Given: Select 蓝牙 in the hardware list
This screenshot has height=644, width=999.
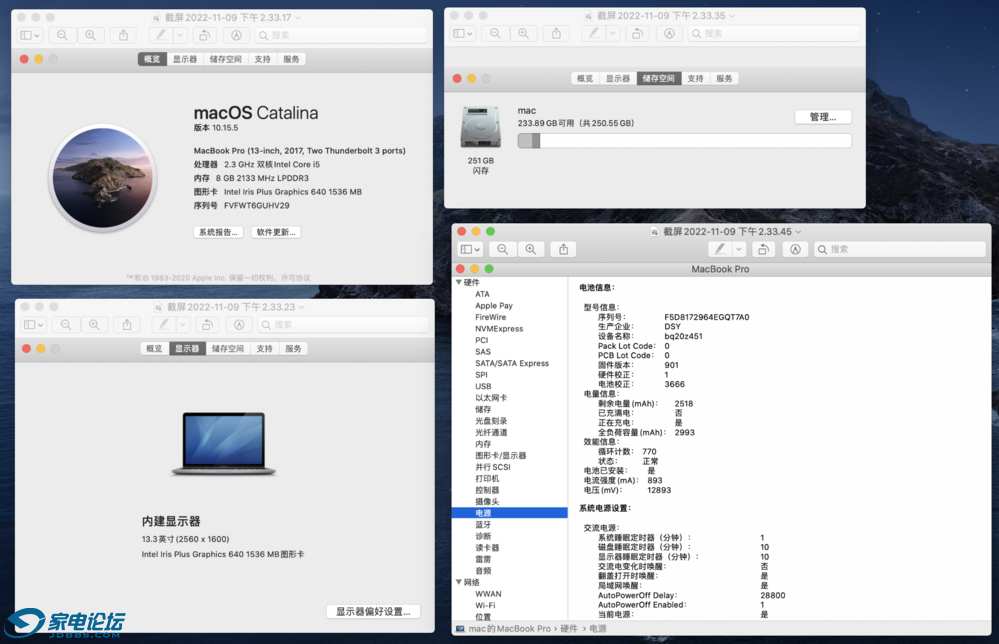Looking at the screenshot, I should point(483,524).
